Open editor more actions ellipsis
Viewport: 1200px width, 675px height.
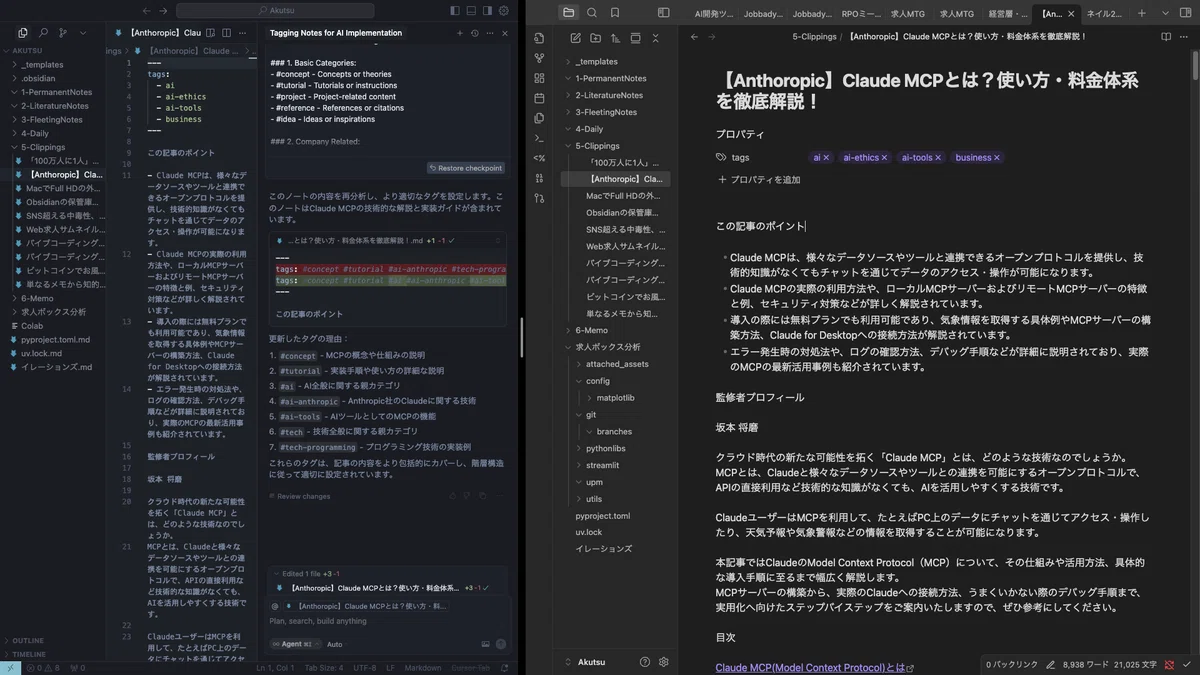pos(244,33)
